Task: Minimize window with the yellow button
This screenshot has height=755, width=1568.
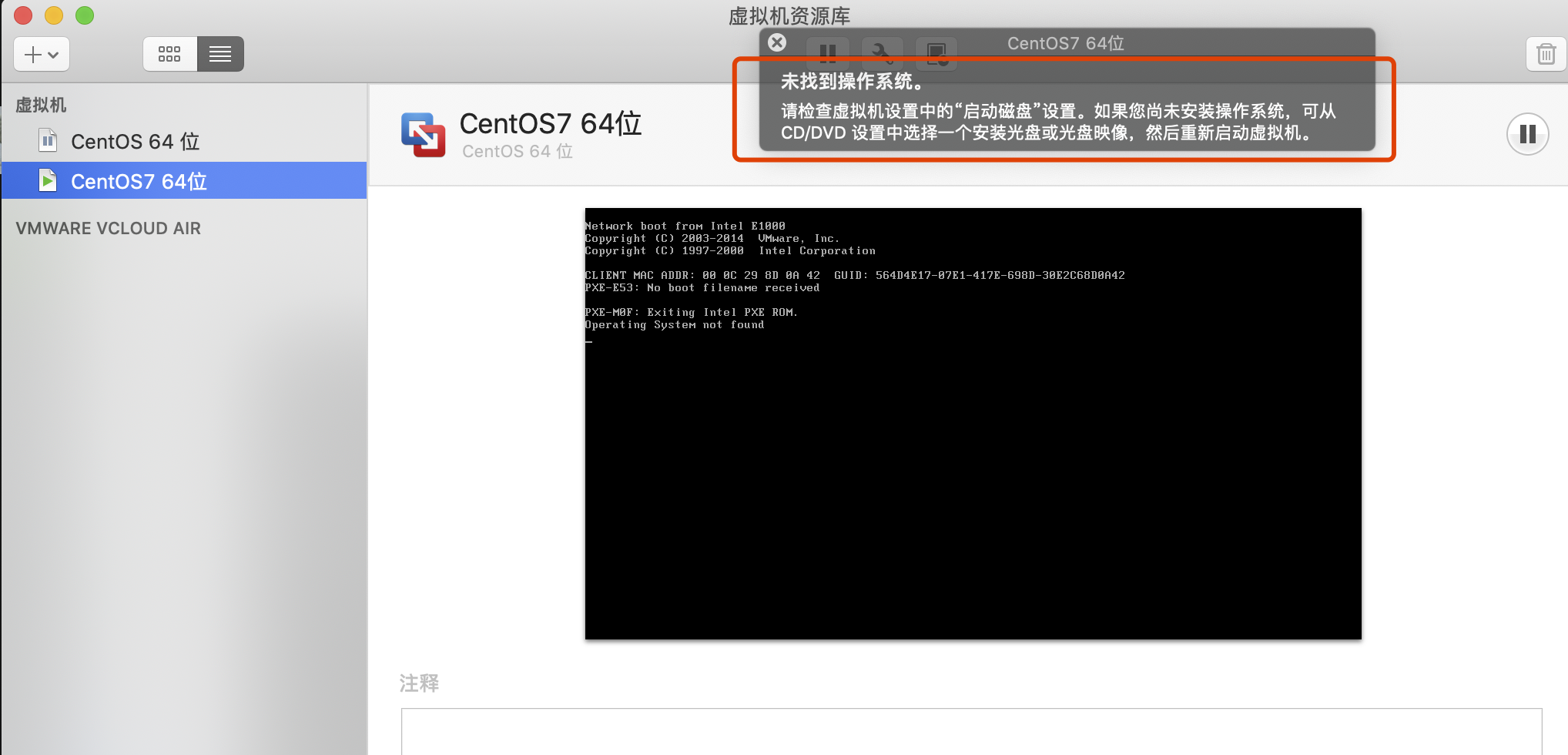Action: pyautogui.click(x=54, y=15)
